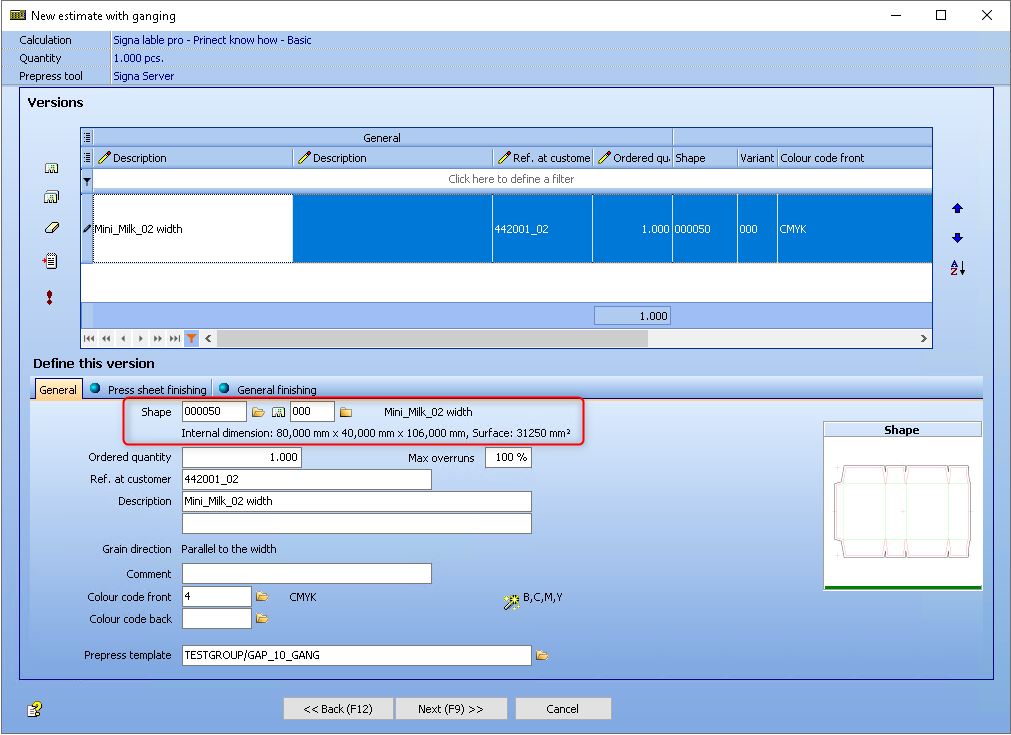This screenshot has height=735, width=1011.
Task: Click the grid horizontal scrollbar thumb
Action: click(432, 338)
